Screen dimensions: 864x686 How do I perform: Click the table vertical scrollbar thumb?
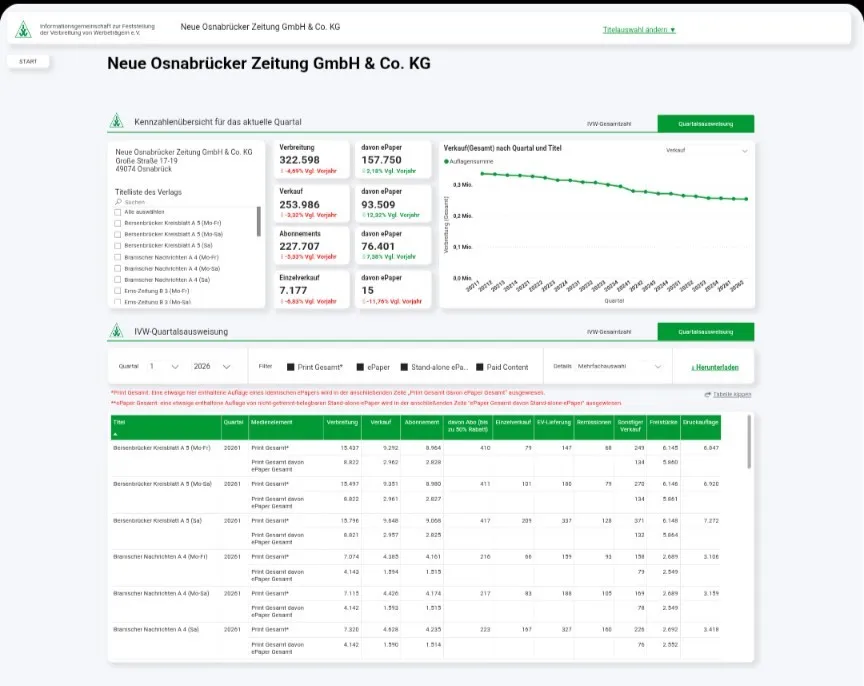pos(749,441)
